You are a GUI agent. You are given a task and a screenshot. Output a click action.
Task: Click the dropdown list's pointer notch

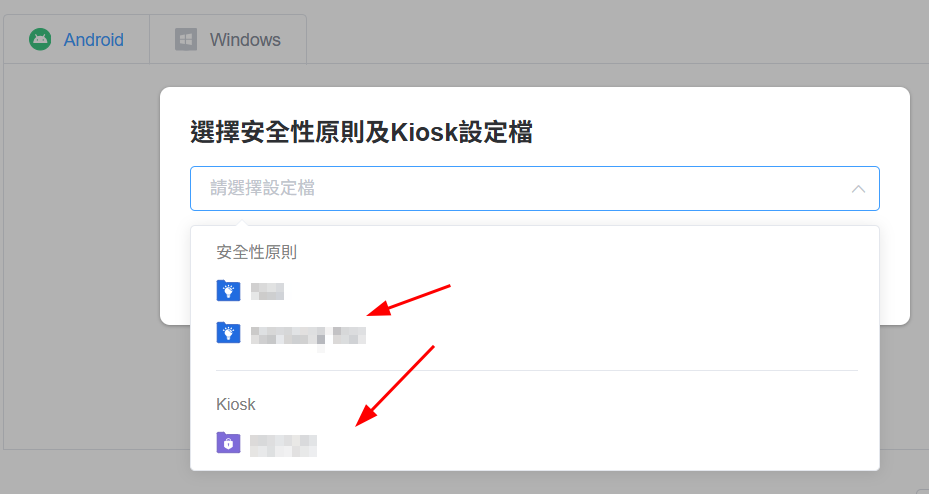(241, 223)
